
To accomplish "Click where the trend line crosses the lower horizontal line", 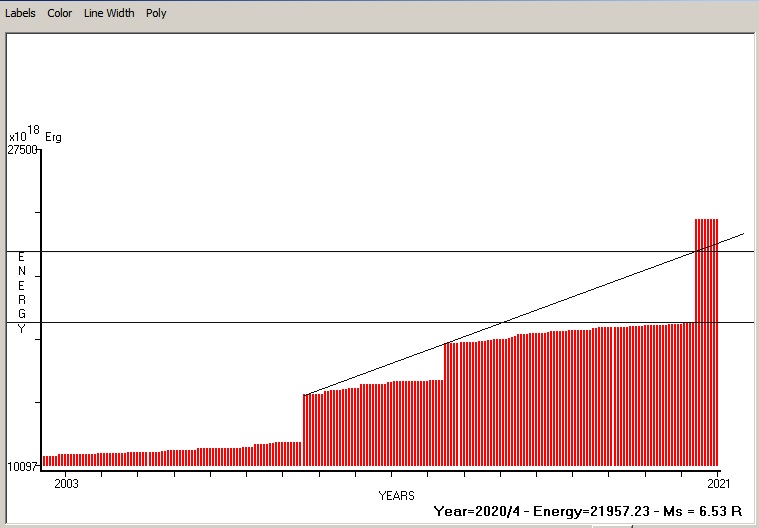I will [x=501, y=322].
